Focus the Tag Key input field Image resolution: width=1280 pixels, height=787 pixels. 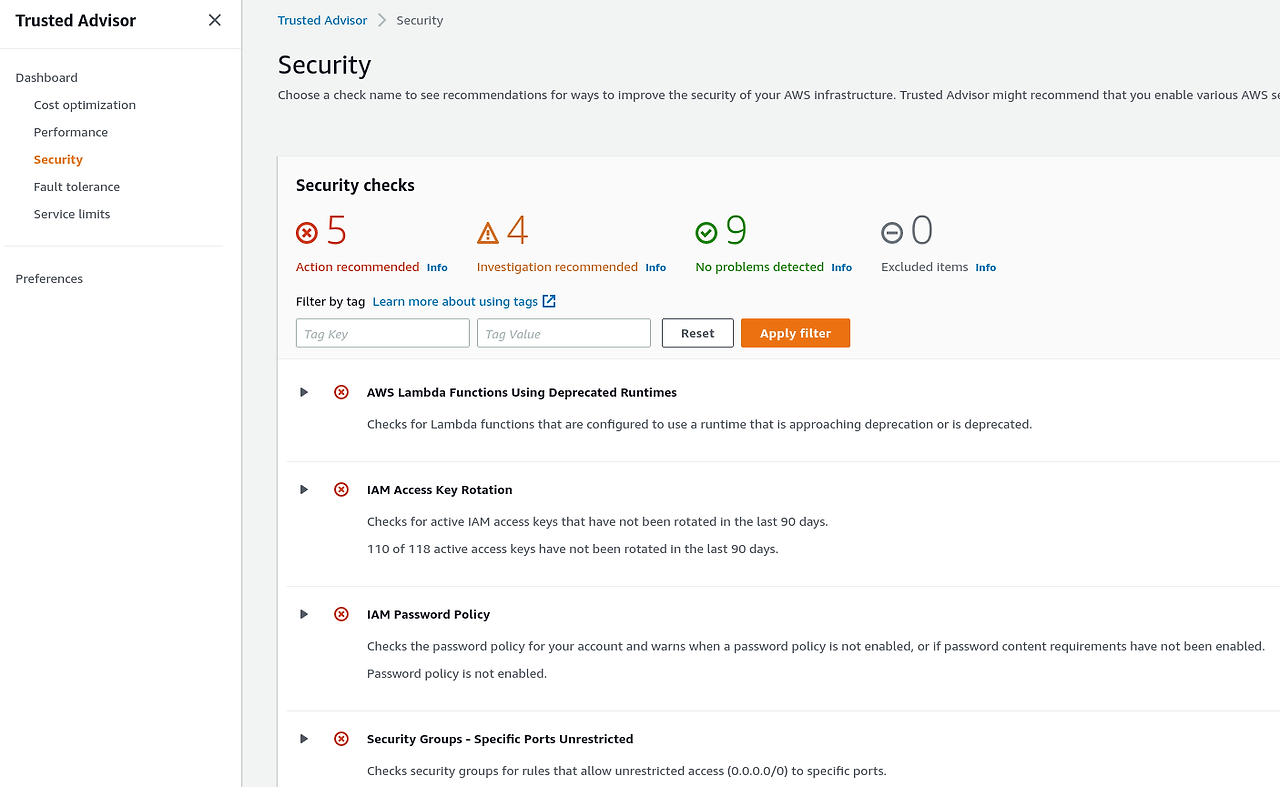383,333
